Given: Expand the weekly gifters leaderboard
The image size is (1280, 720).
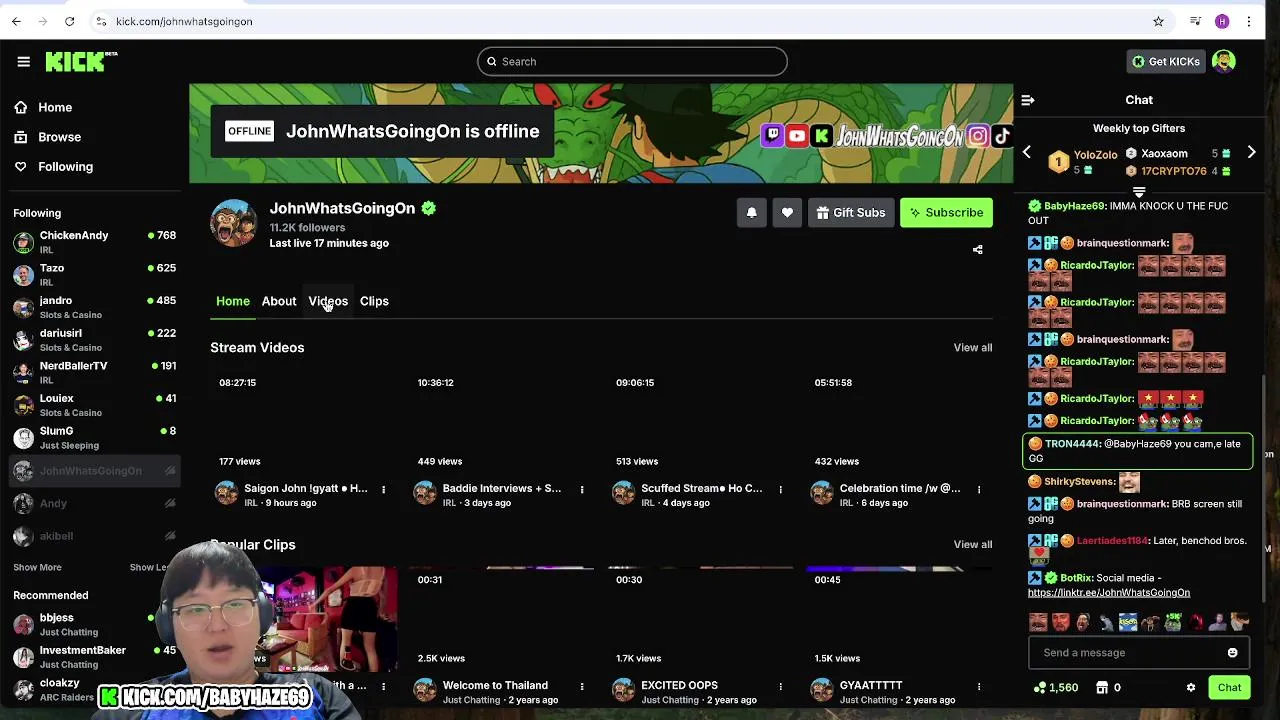Looking at the screenshot, I should point(1139,192).
